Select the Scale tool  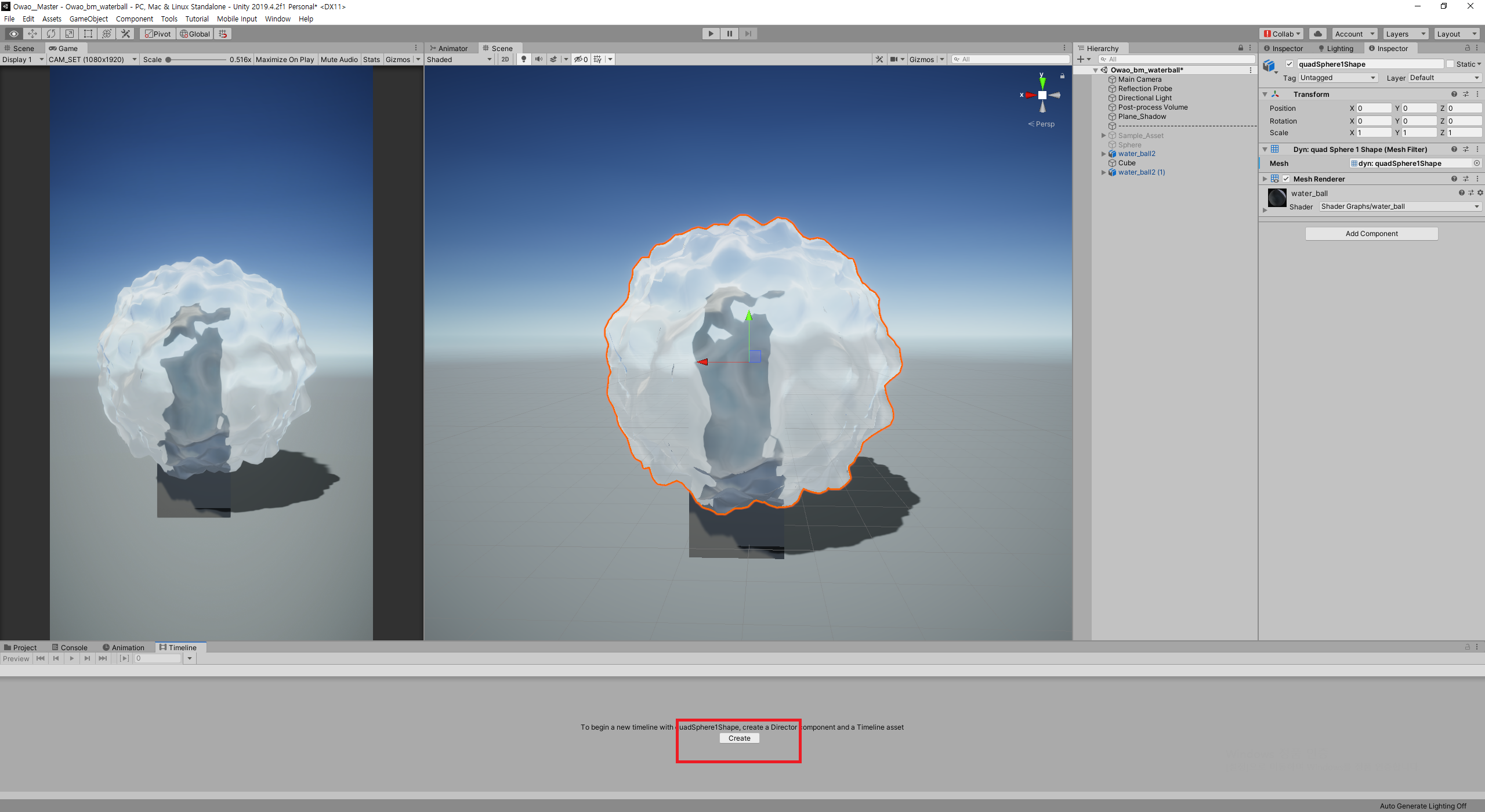pos(70,34)
